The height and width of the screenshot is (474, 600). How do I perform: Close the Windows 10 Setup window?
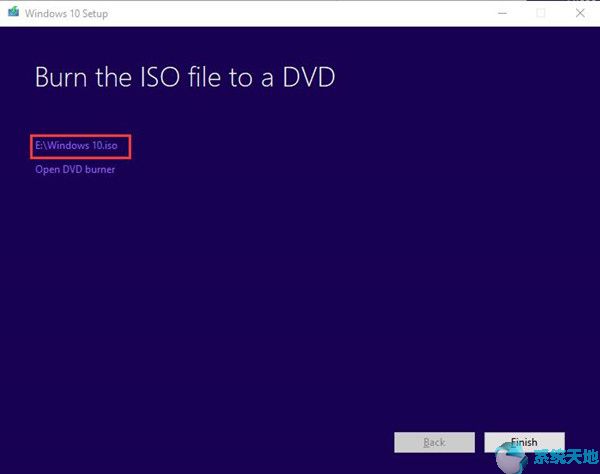pyautogui.click(x=580, y=13)
